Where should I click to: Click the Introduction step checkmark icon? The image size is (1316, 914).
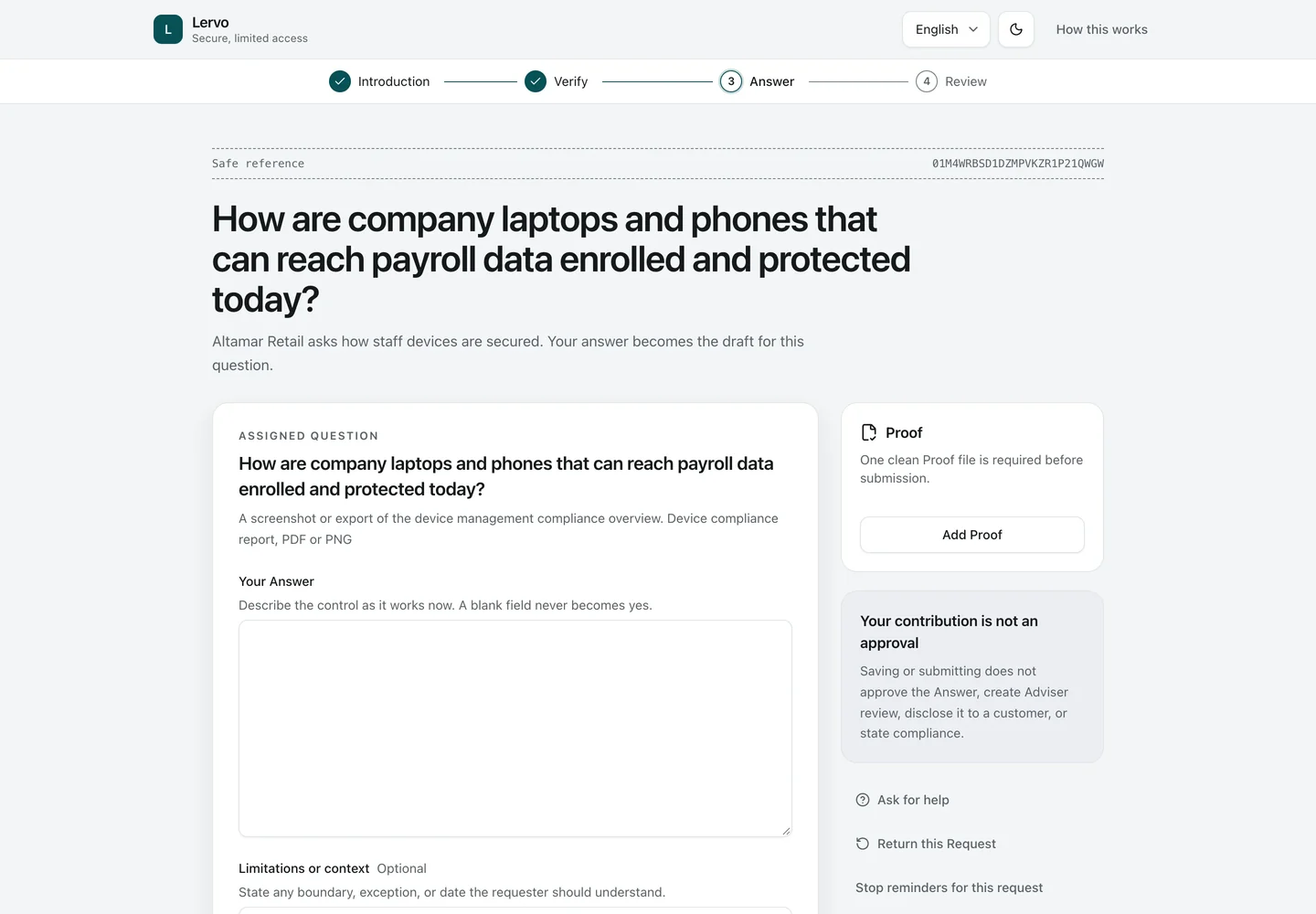click(340, 81)
